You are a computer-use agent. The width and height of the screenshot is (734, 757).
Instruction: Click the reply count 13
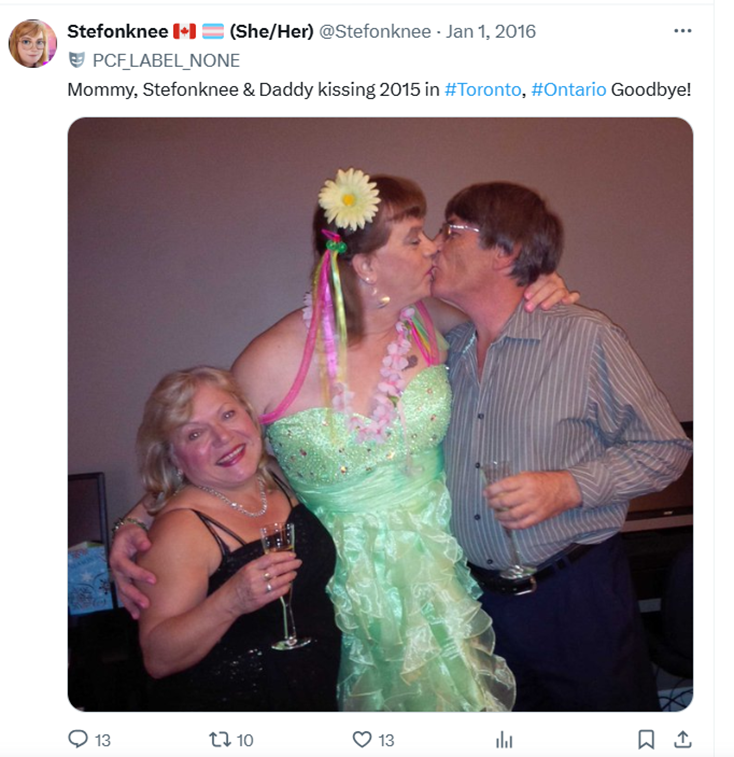tap(103, 740)
